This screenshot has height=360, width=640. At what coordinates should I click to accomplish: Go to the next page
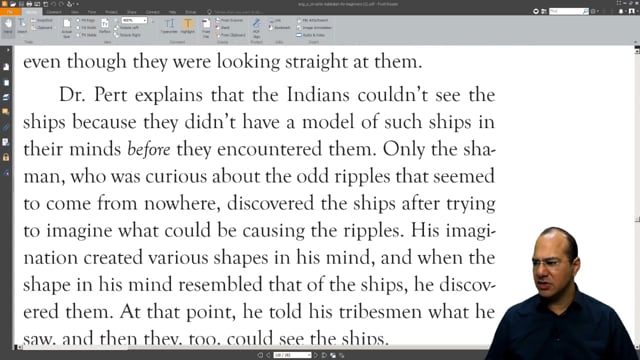316,355
